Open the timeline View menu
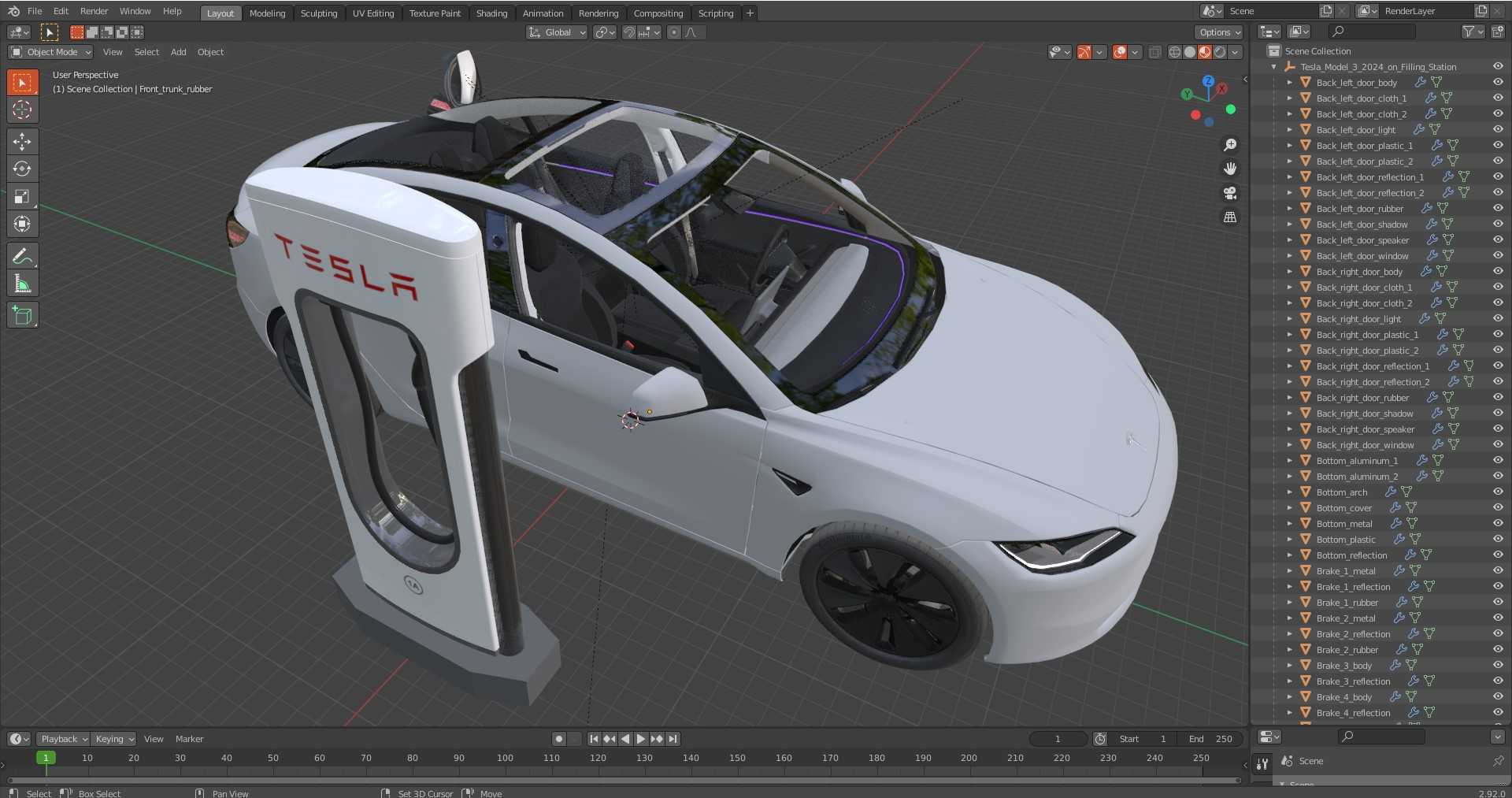 tap(154, 739)
